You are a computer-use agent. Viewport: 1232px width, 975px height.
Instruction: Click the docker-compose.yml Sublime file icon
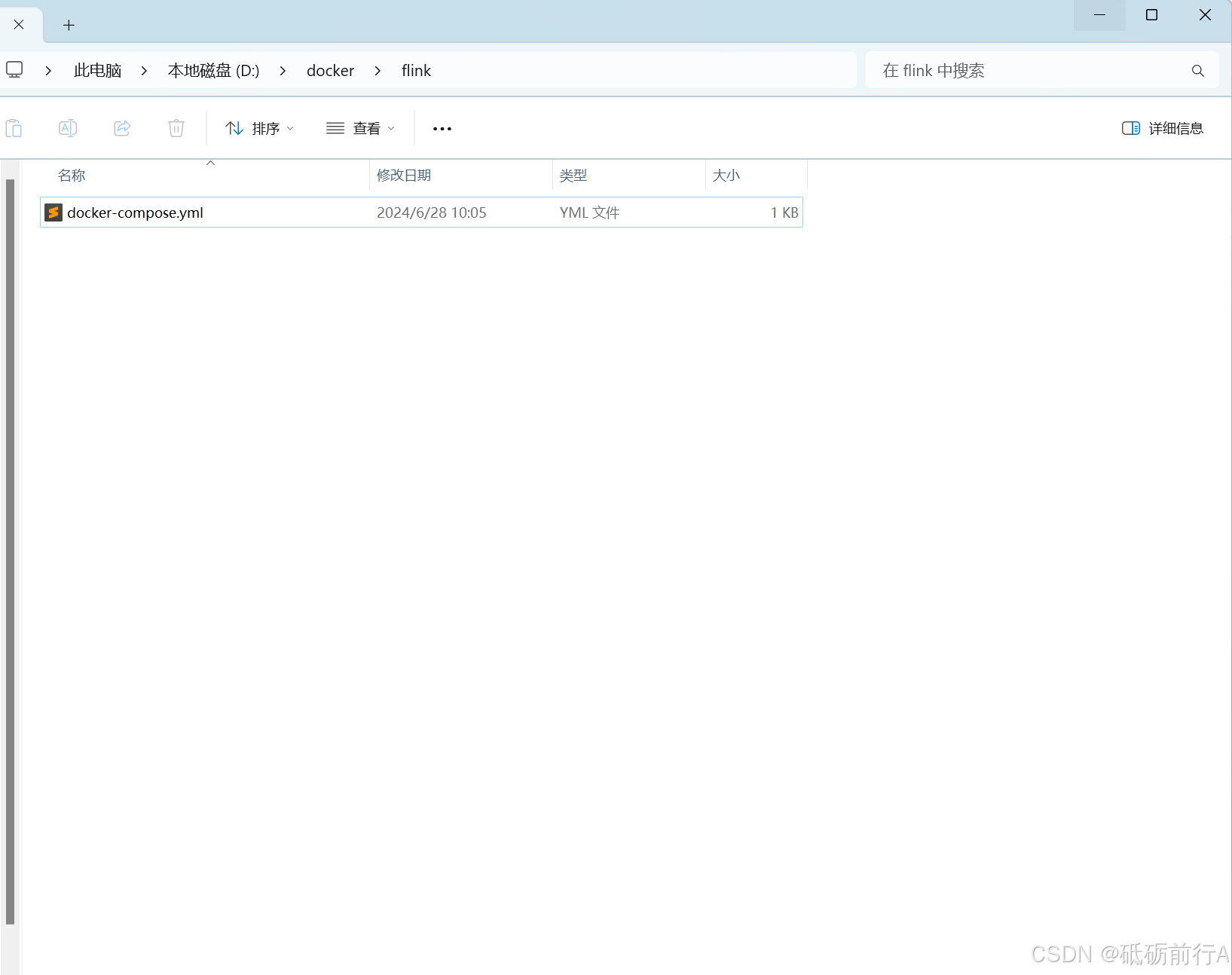click(x=53, y=212)
